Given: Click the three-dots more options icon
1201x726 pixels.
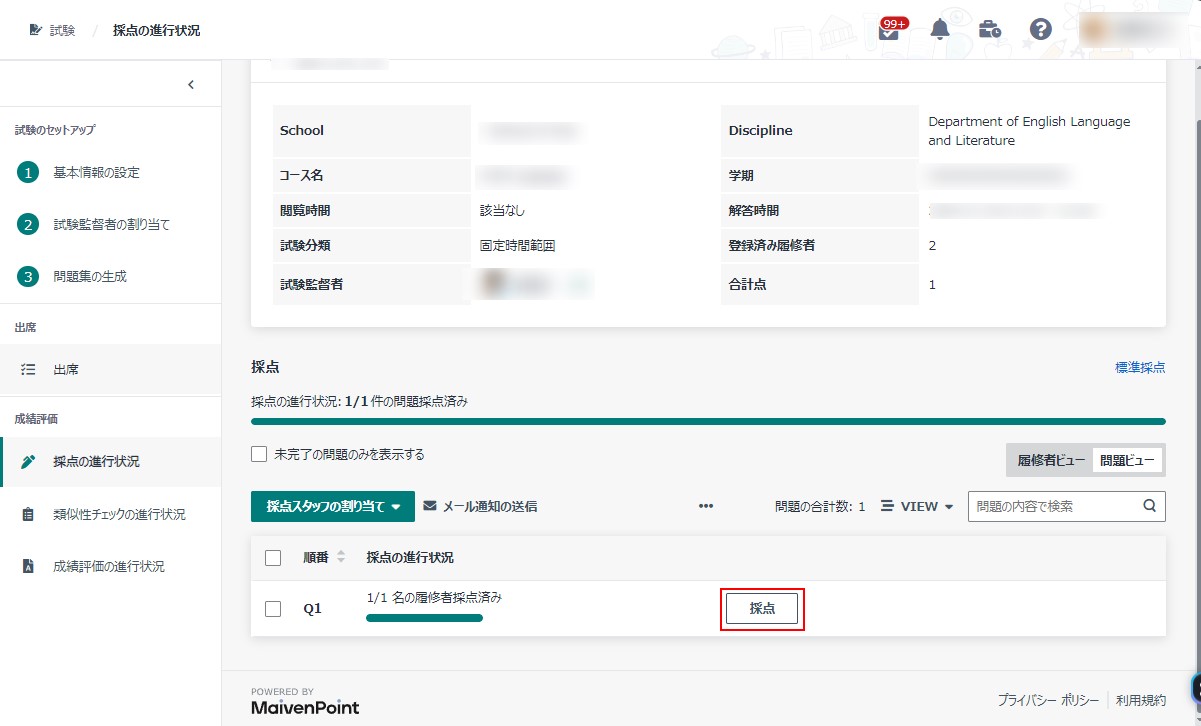Looking at the screenshot, I should [706, 506].
